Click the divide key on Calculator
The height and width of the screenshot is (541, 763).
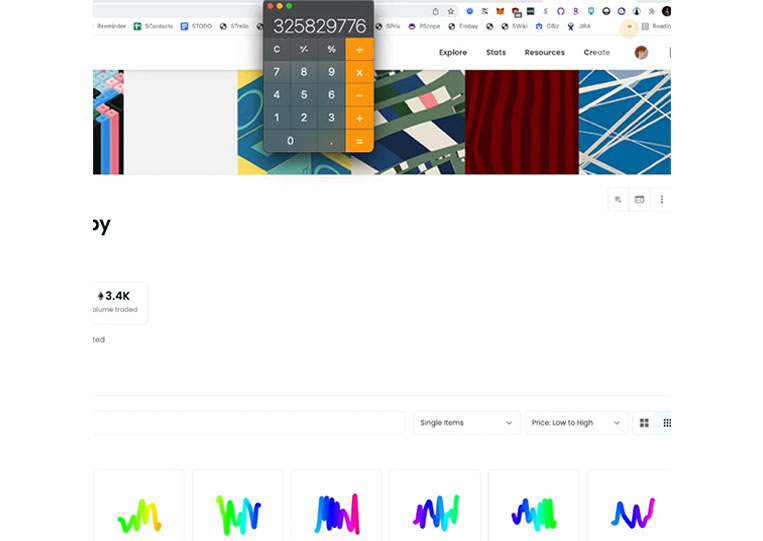tap(359, 50)
